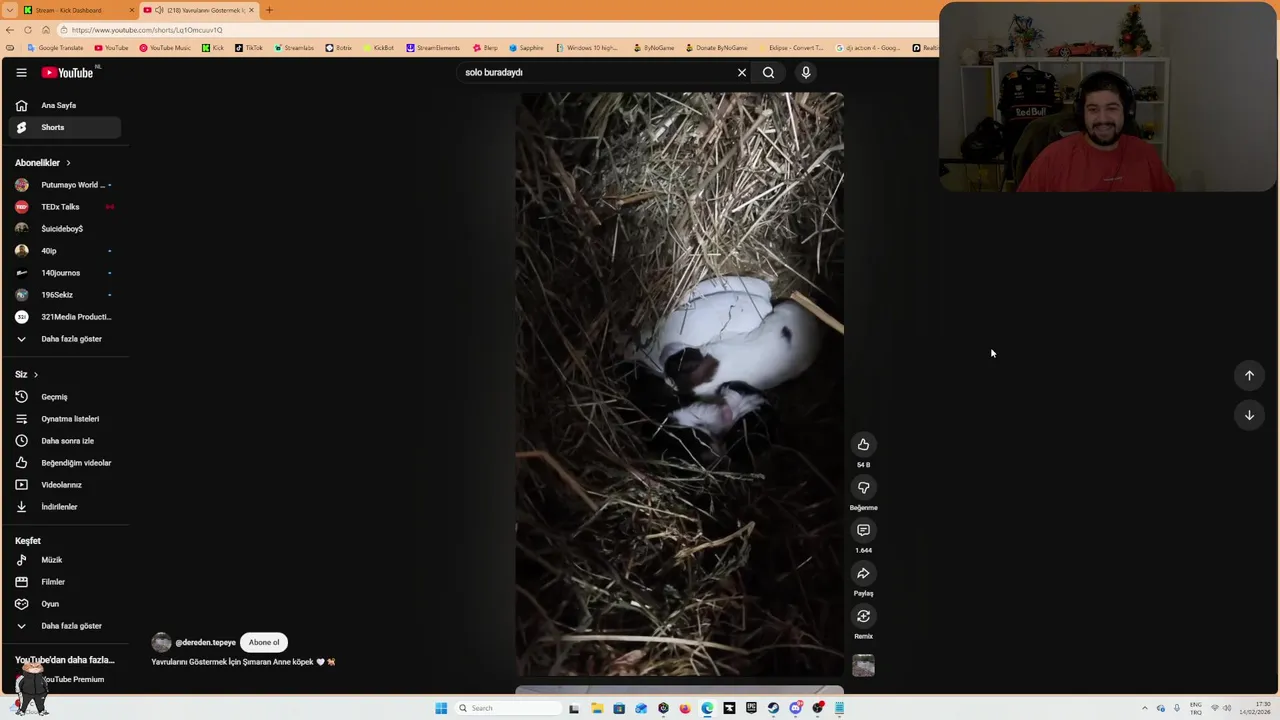Go to previous short with up arrow
This screenshot has width=1280, height=720.
coord(1249,375)
